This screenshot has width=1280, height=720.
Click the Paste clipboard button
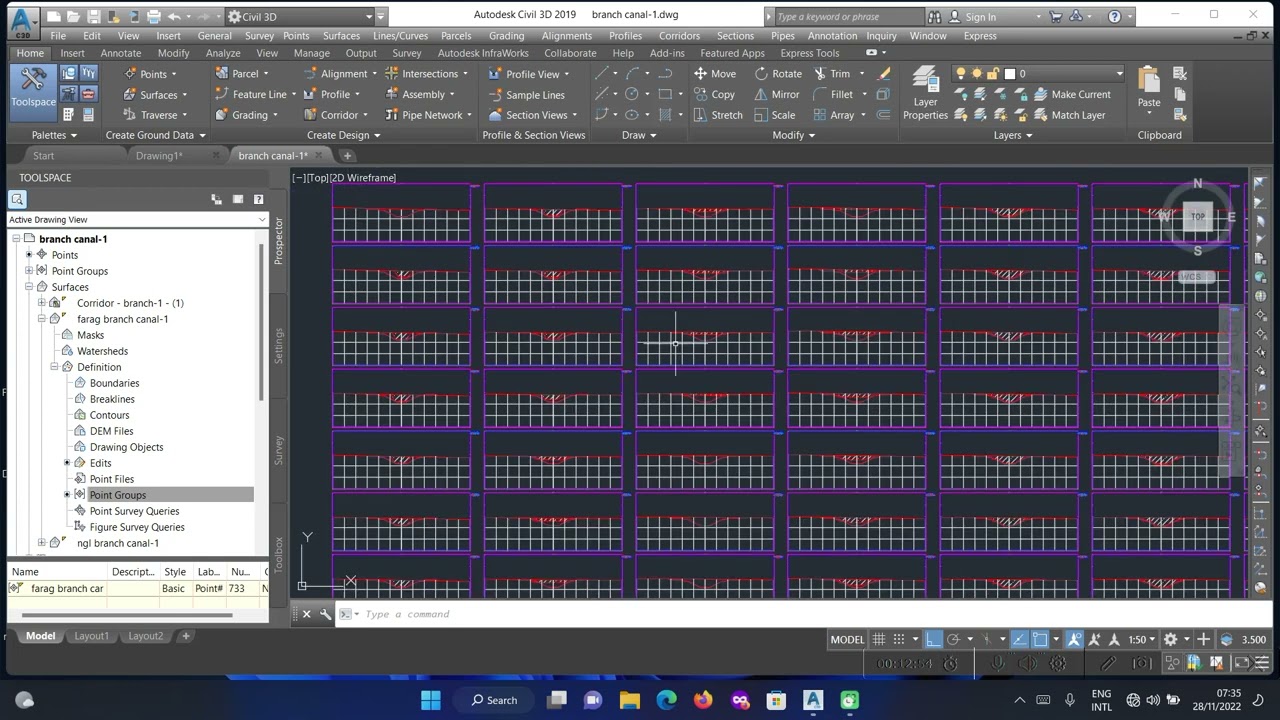tap(1149, 88)
